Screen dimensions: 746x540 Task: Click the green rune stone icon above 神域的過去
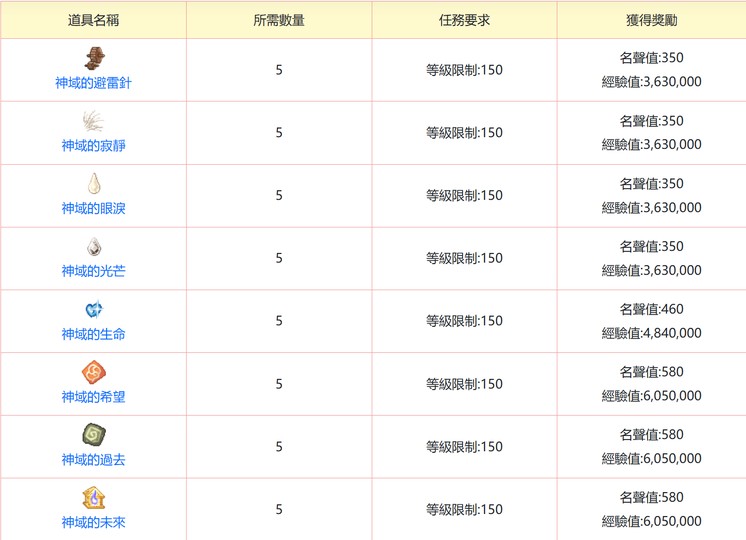click(x=93, y=435)
